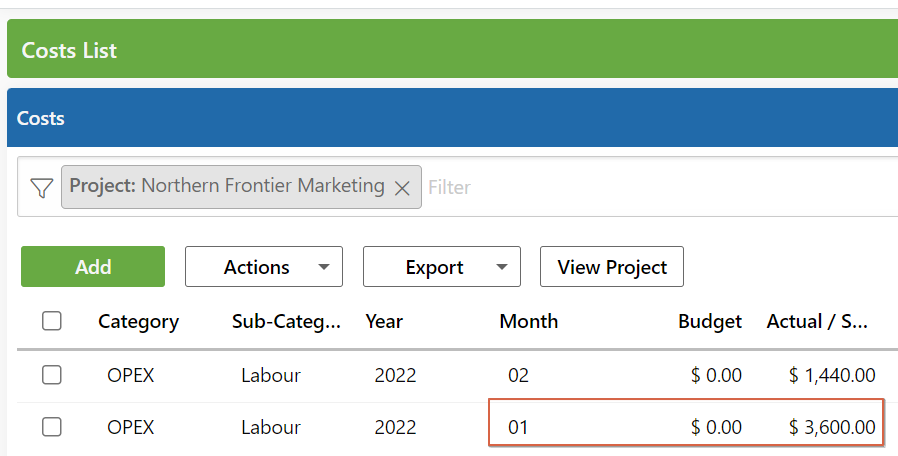Viewport: 898px width, 456px height.
Task: Click the View Project button
Action: point(612,266)
